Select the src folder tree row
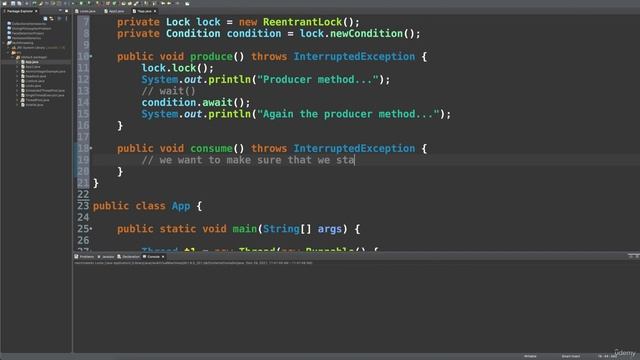This screenshot has height=360, width=640. pyautogui.click(x=16, y=53)
